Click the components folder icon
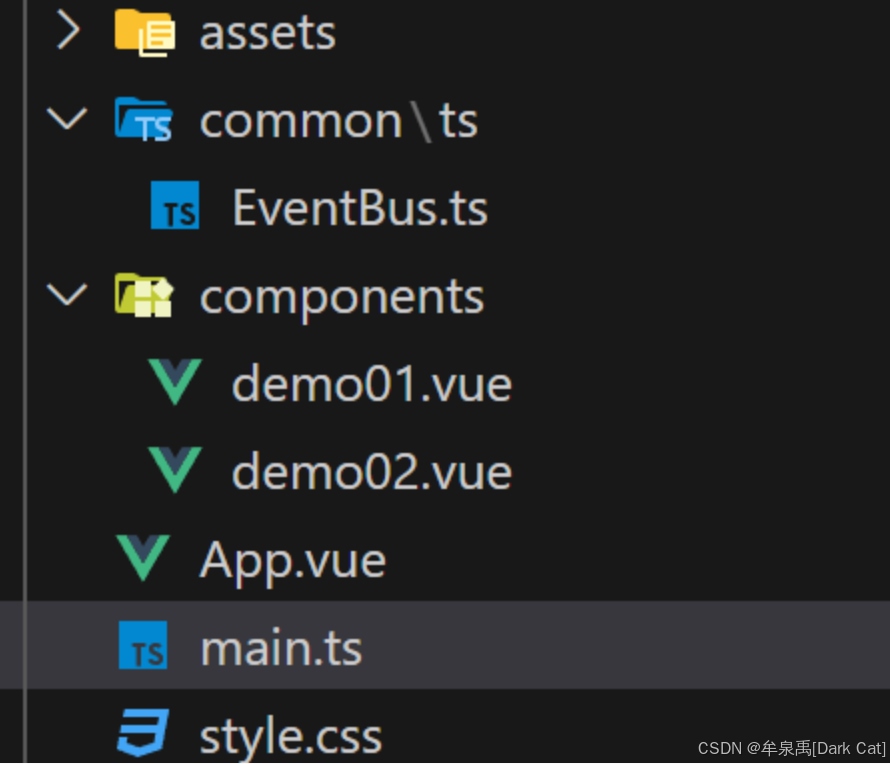This screenshot has width=890, height=764. (144, 295)
